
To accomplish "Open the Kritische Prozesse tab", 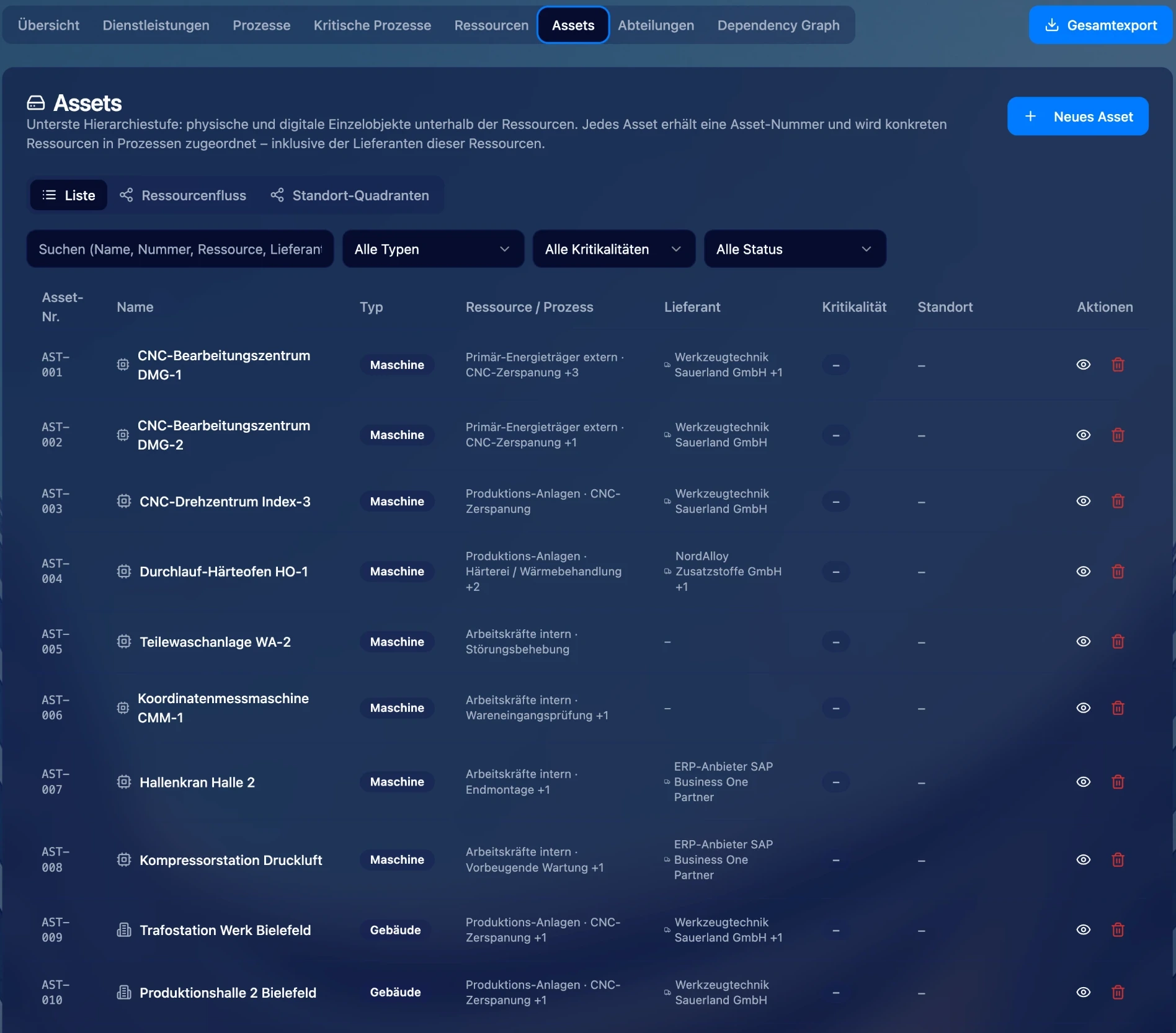I will 372,25.
